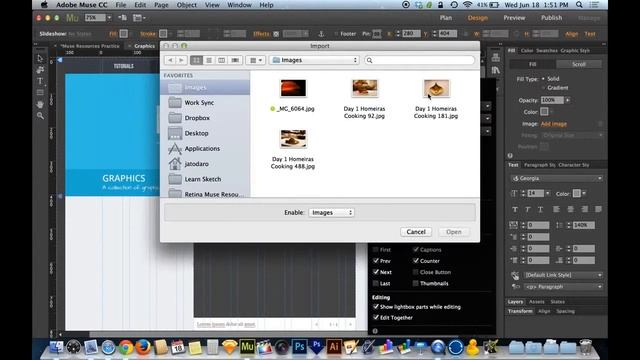The image size is (640, 360).
Task: Select Day 1 Homeiras Cooking 488.jpg thumbnail
Action: 293,139
